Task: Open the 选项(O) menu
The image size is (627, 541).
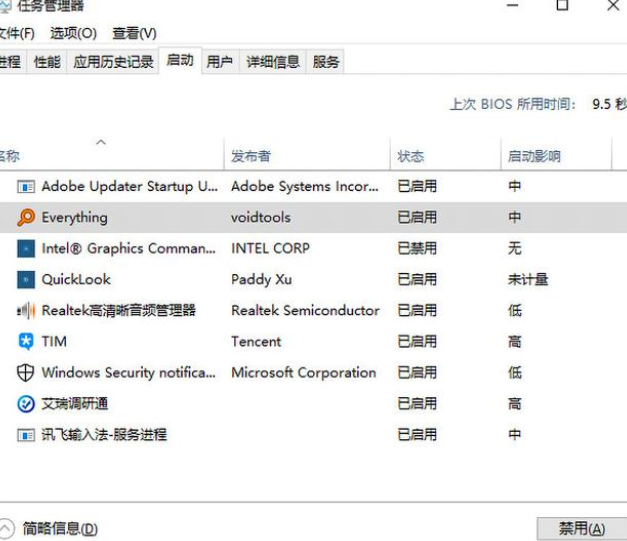Action: coord(73,34)
